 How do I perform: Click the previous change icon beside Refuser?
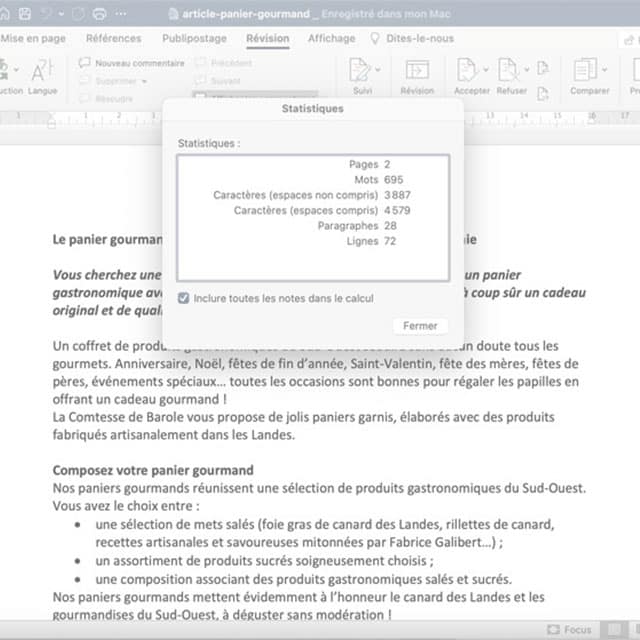click(543, 67)
